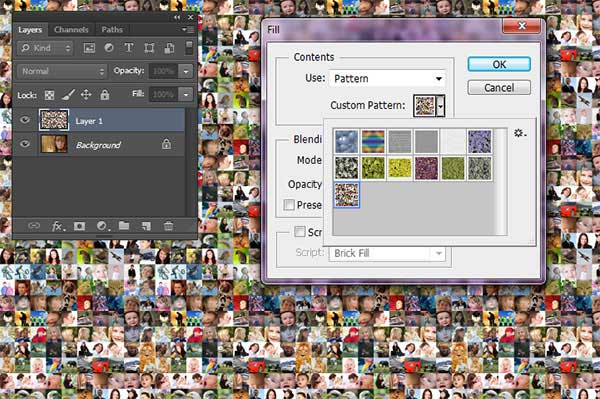The height and width of the screenshot is (399, 600).
Task: Hide Layer 1 with its eye icon
Action: (x=25, y=120)
